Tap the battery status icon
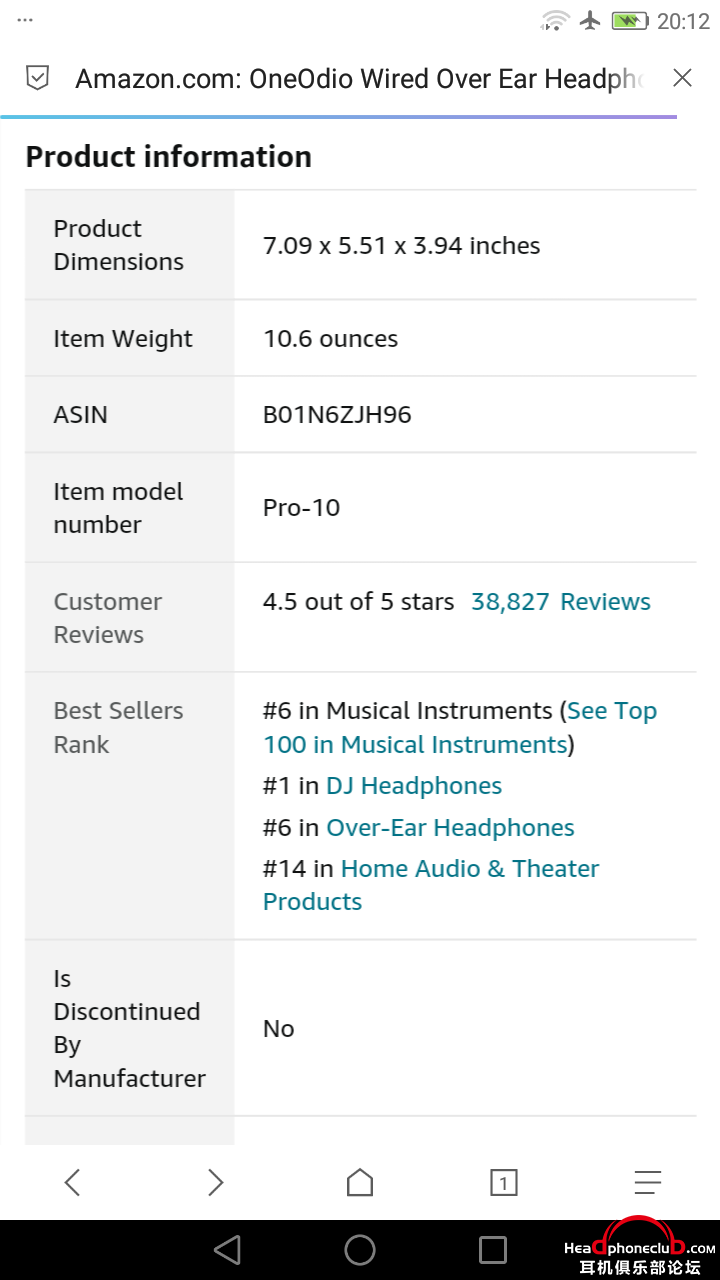720x1280 pixels. 630,20
